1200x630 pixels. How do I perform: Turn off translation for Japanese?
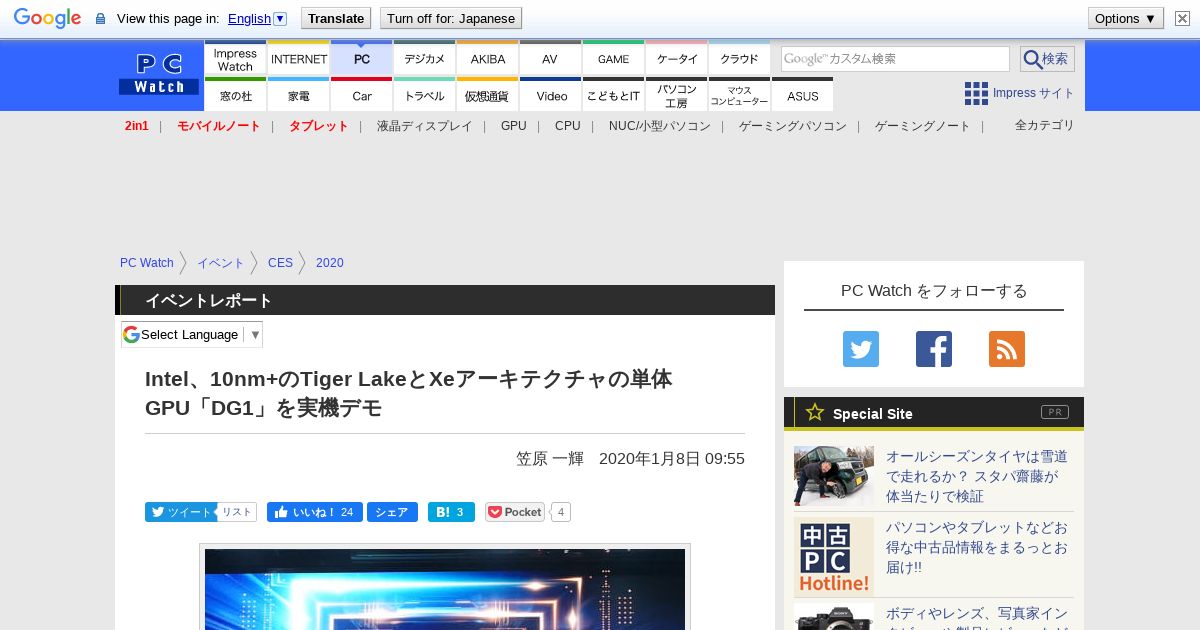pos(451,18)
